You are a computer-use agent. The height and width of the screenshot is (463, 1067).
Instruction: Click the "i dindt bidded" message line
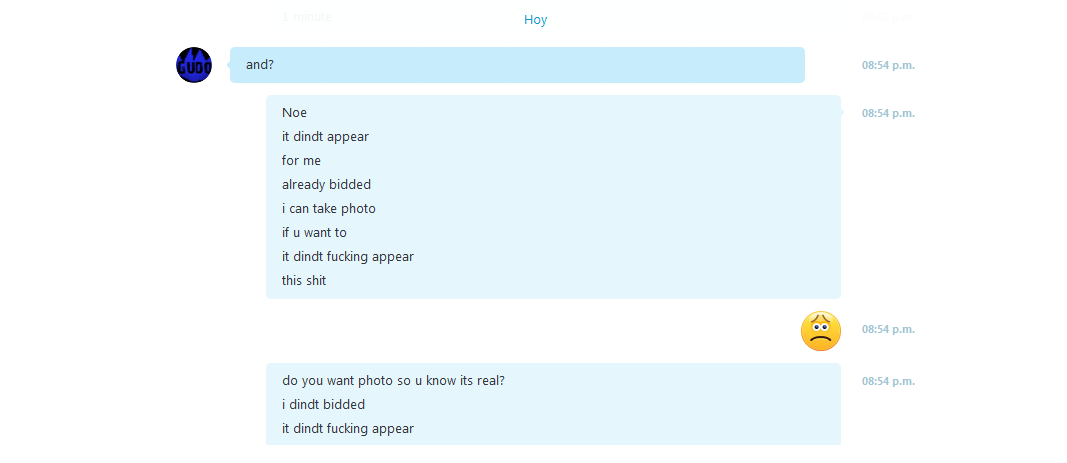[323, 404]
